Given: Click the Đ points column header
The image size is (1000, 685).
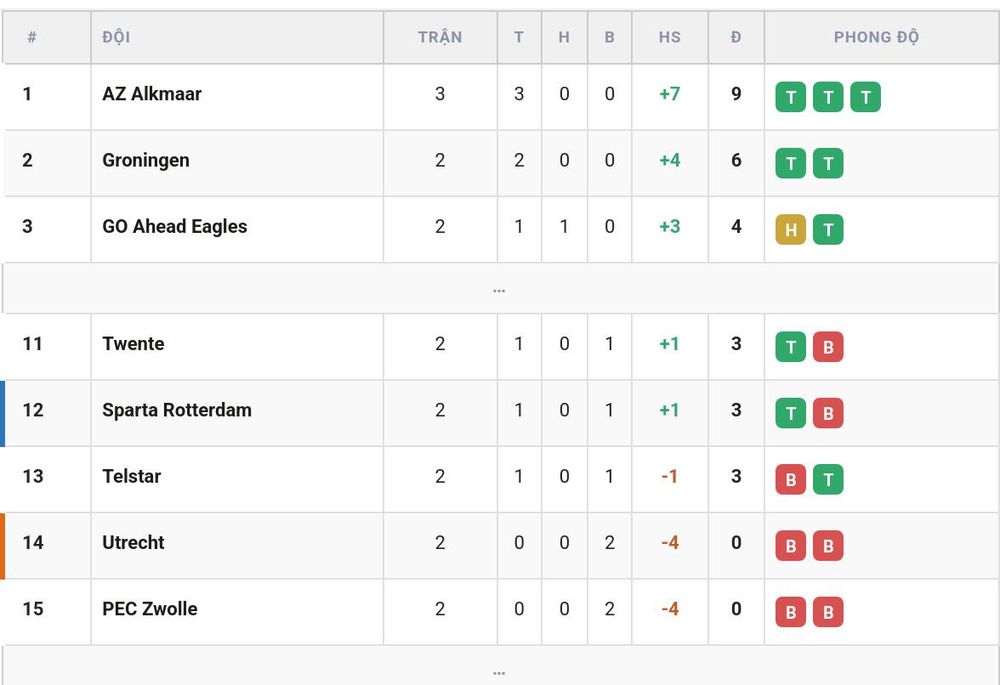Looking at the screenshot, I should click(x=736, y=37).
